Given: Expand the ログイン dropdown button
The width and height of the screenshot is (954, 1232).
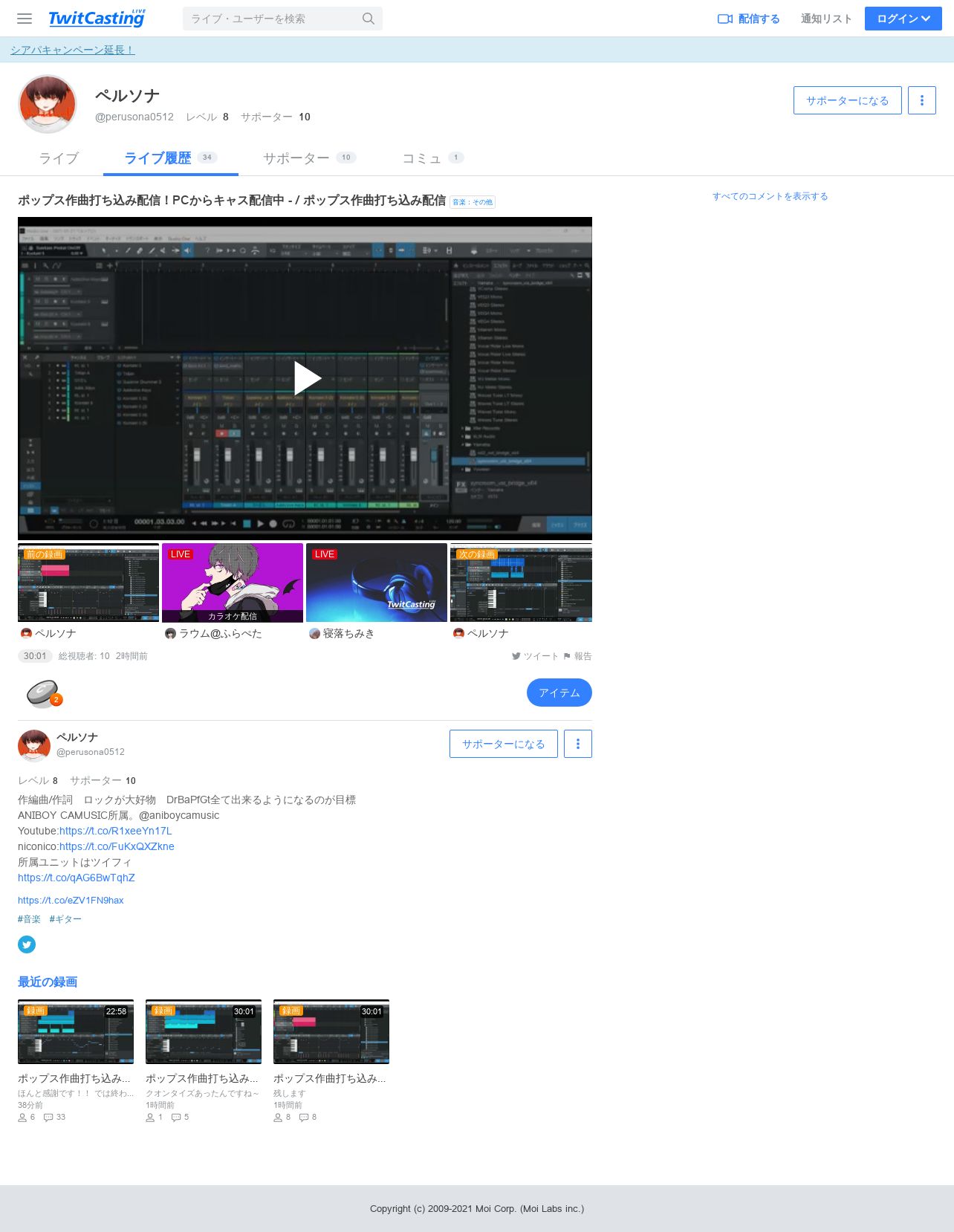Looking at the screenshot, I should (903, 19).
